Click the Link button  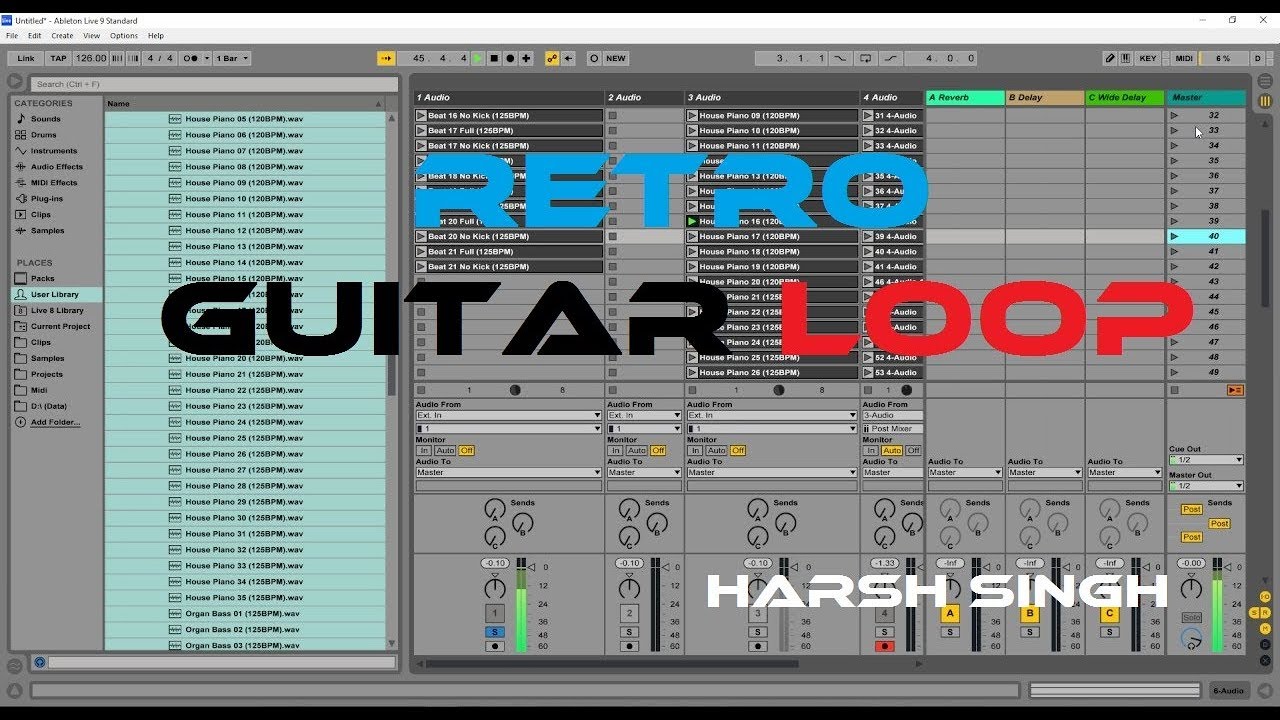click(26, 58)
